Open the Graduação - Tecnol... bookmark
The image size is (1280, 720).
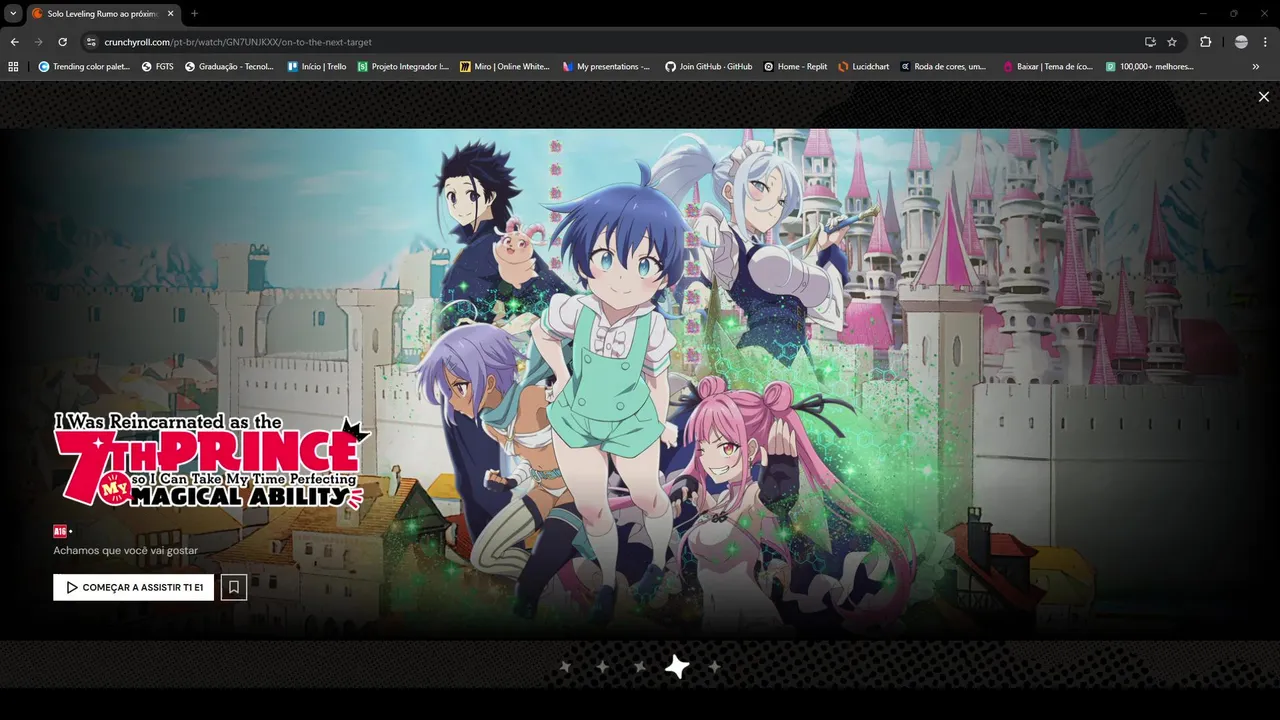coord(229,67)
